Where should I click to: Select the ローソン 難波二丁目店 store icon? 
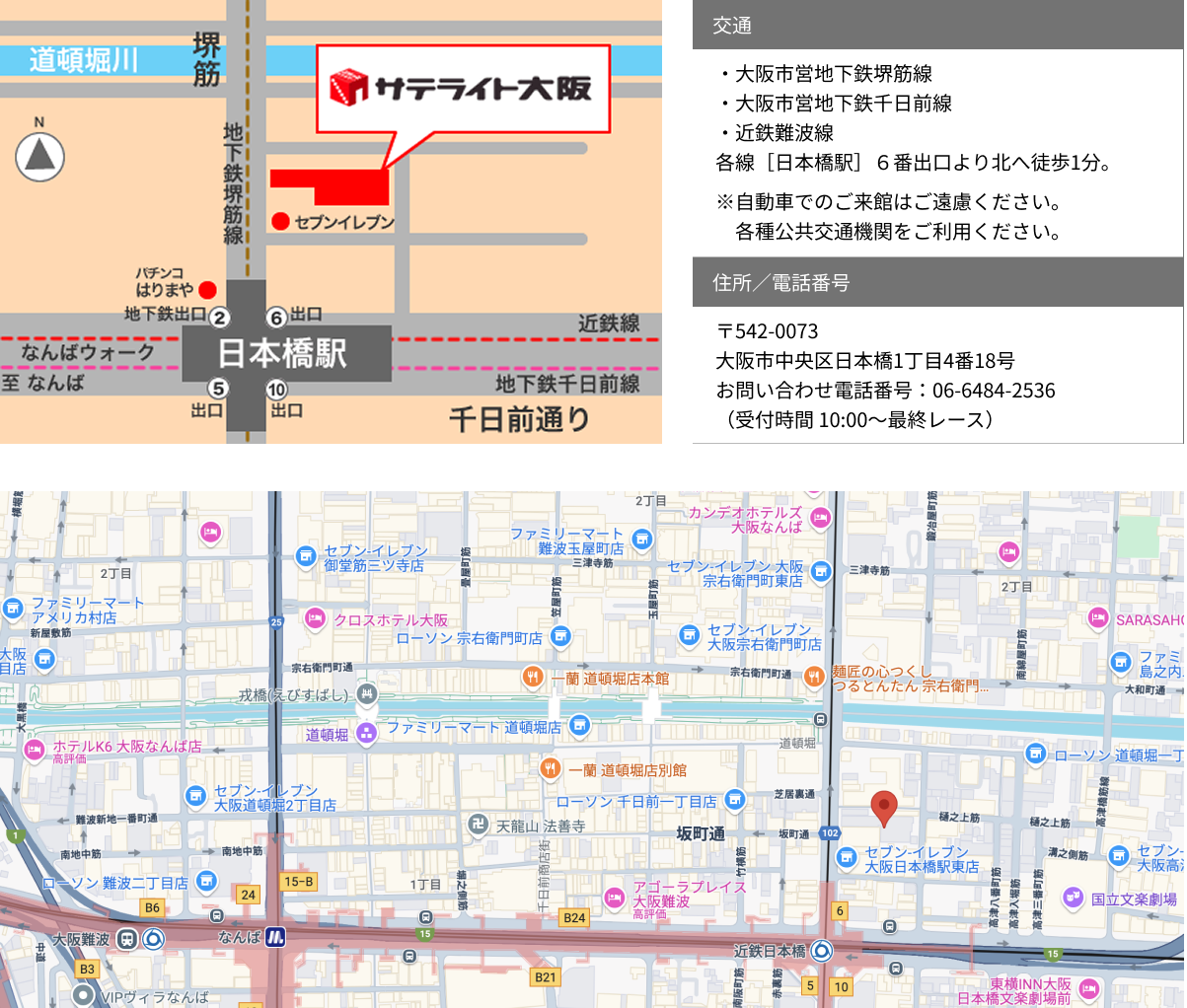coord(206,881)
